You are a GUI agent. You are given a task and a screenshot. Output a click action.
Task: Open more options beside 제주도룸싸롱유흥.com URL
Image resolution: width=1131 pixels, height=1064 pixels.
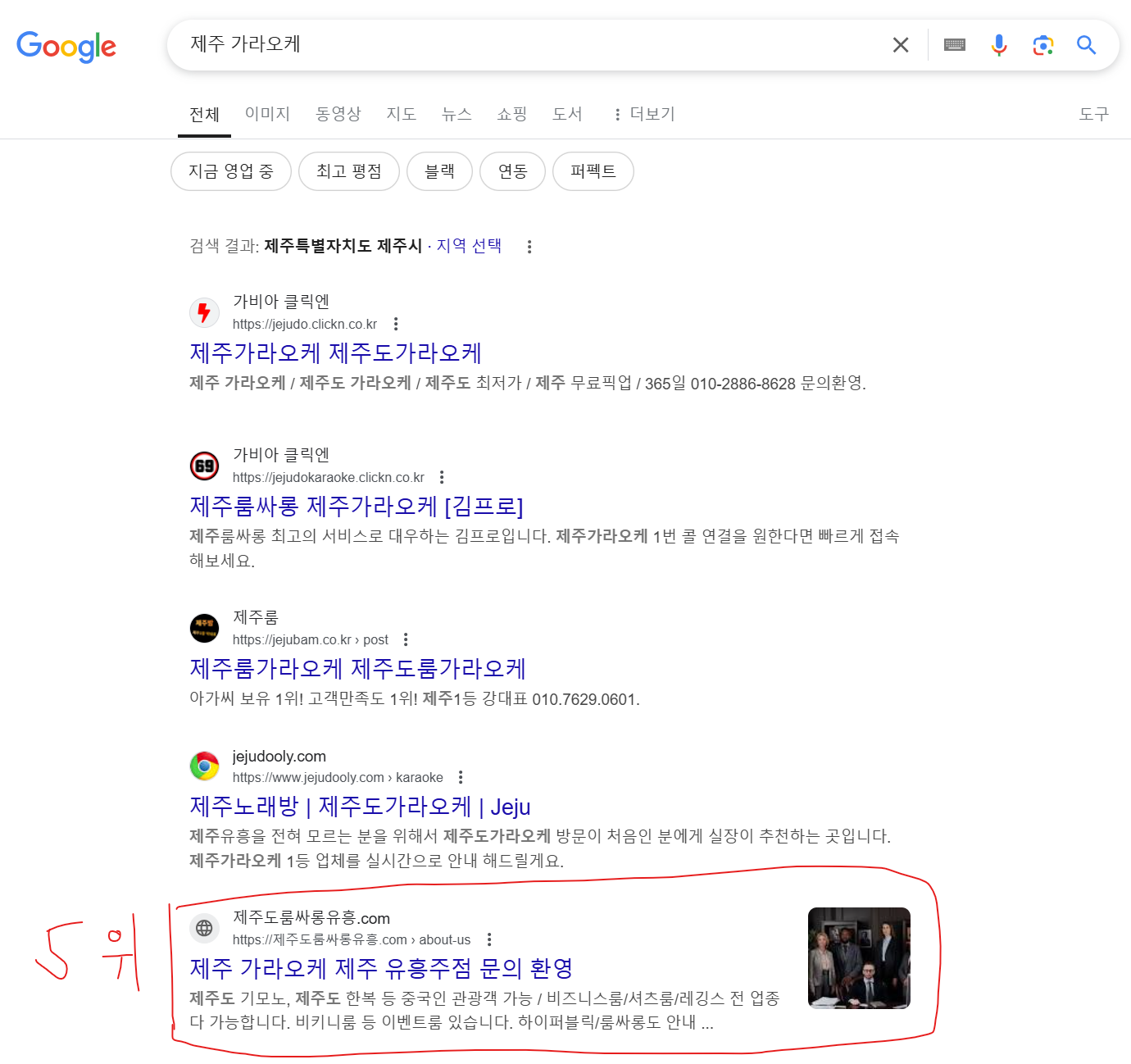(x=489, y=939)
